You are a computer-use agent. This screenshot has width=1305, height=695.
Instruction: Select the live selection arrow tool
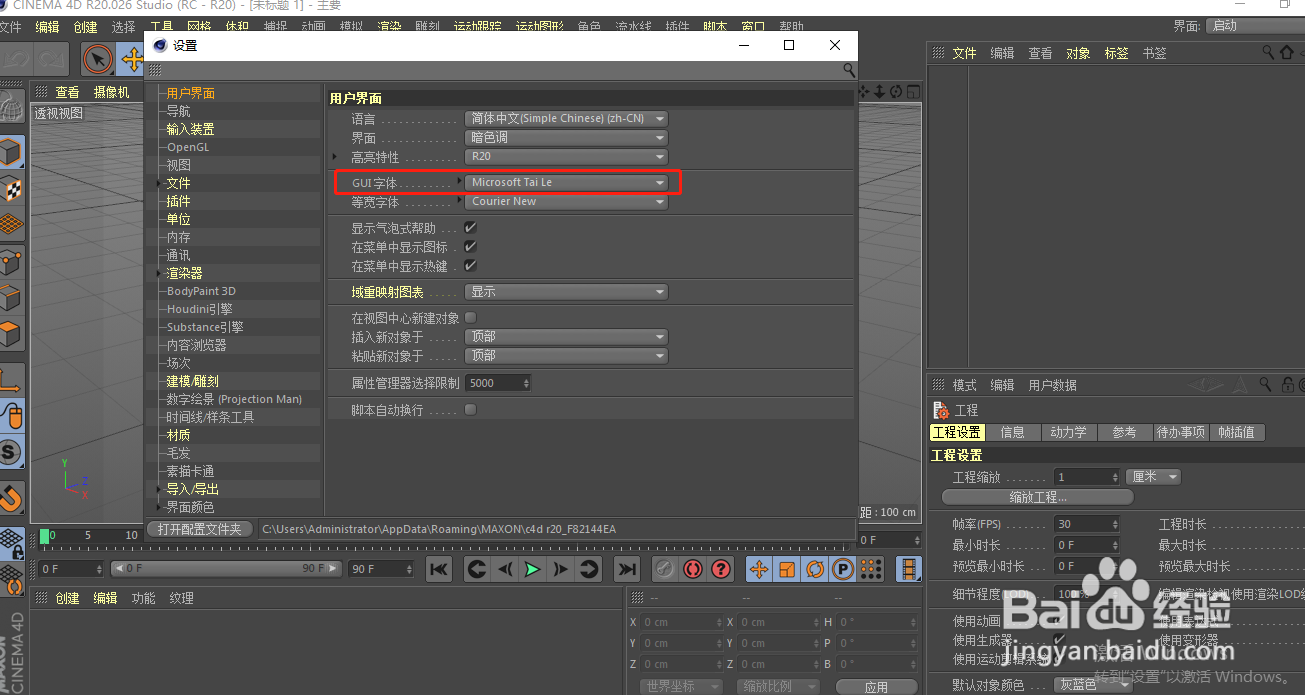[97, 60]
